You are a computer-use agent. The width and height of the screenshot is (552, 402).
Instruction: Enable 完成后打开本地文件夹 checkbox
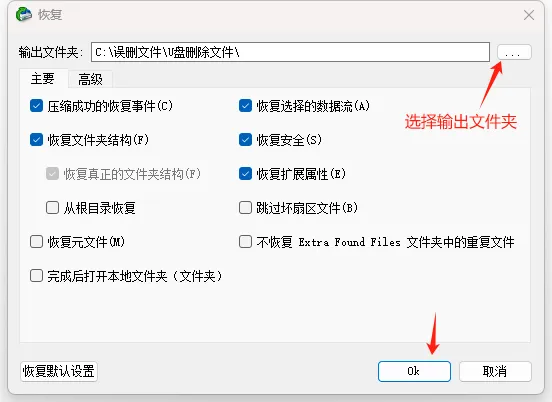[x=36, y=276]
